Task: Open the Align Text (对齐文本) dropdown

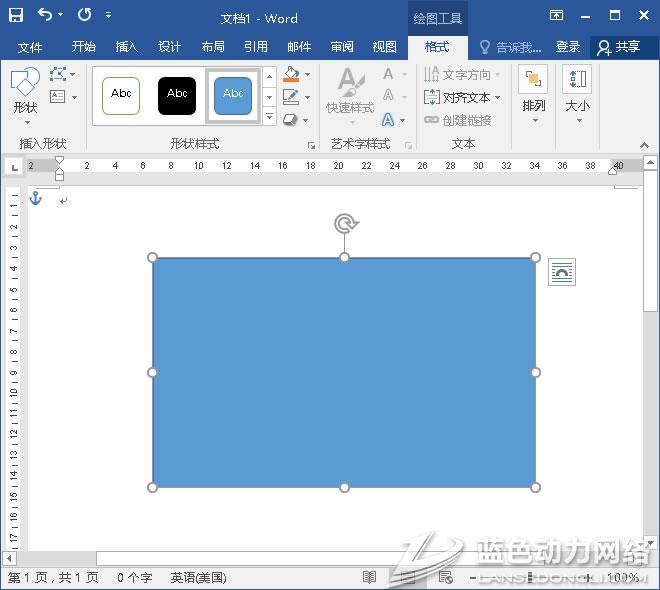Action: click(x=462, y=97)
